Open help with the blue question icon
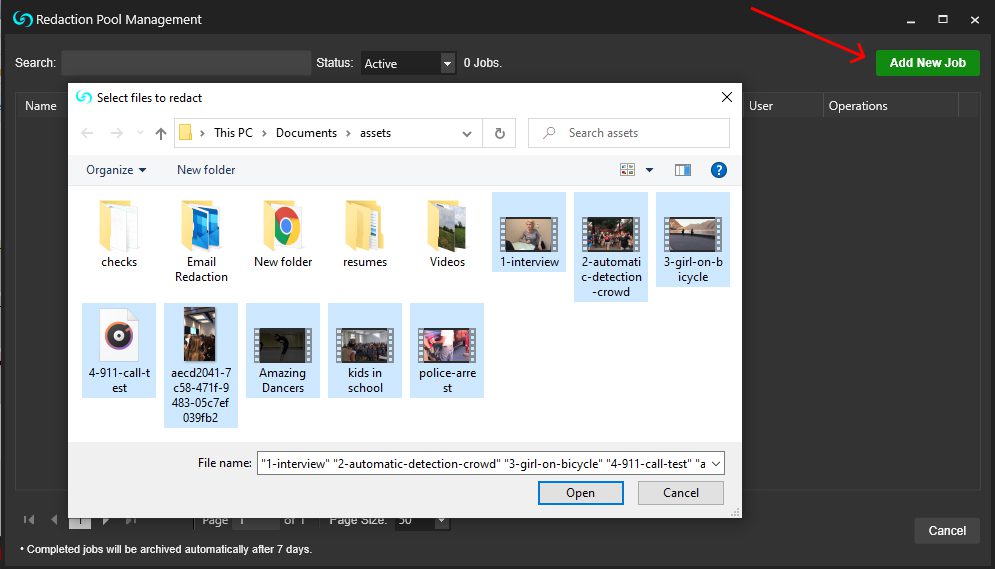This screenshot has width=995, height=569. point(718,170)
